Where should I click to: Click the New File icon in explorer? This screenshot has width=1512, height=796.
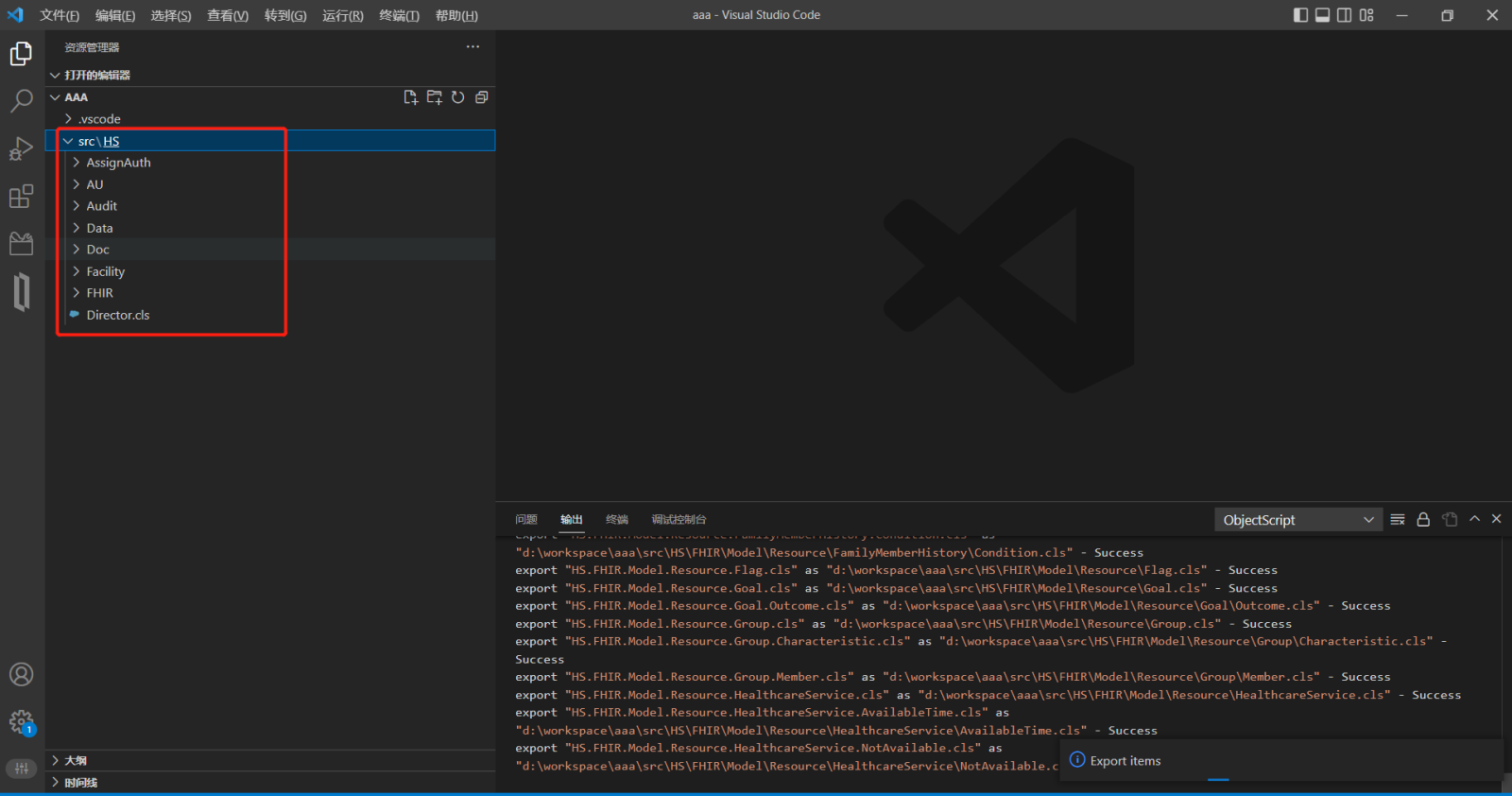click(410, 97)
